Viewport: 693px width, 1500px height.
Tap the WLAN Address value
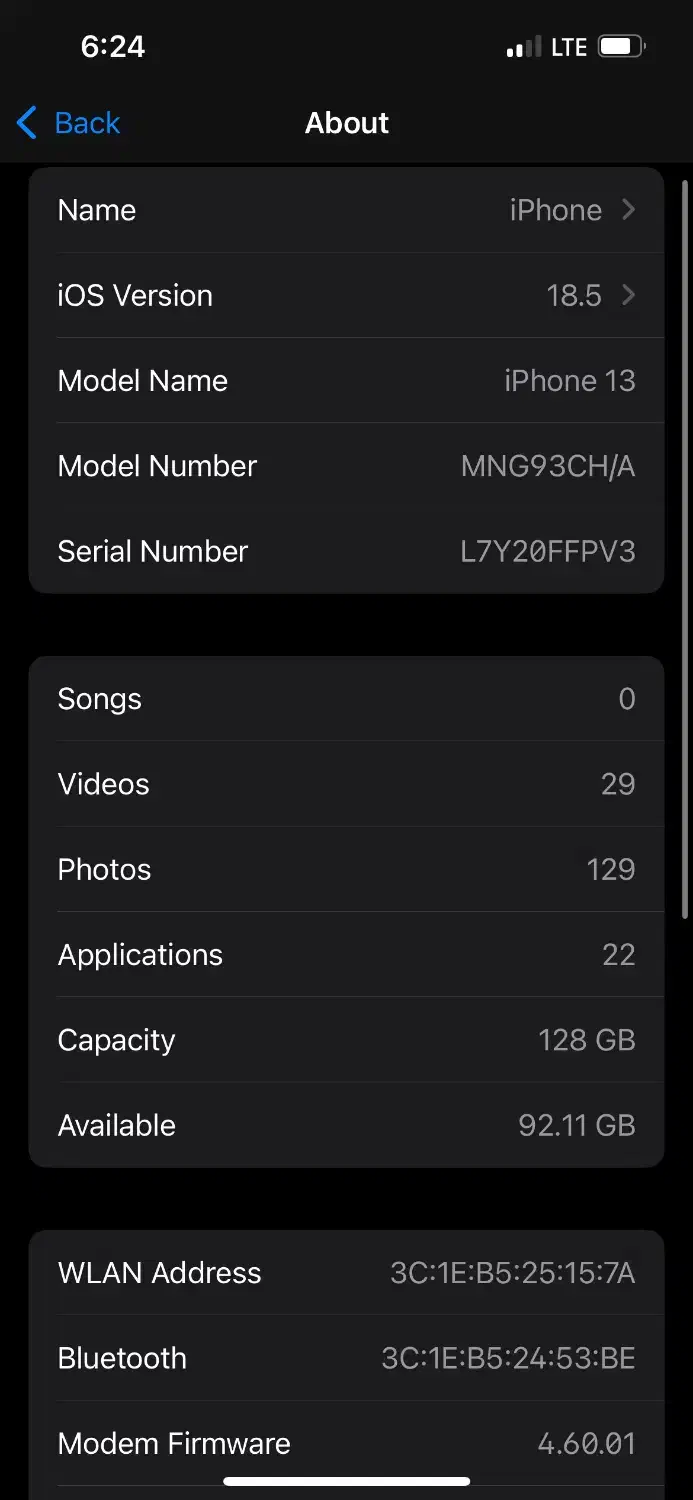[x=512, y=1273]
